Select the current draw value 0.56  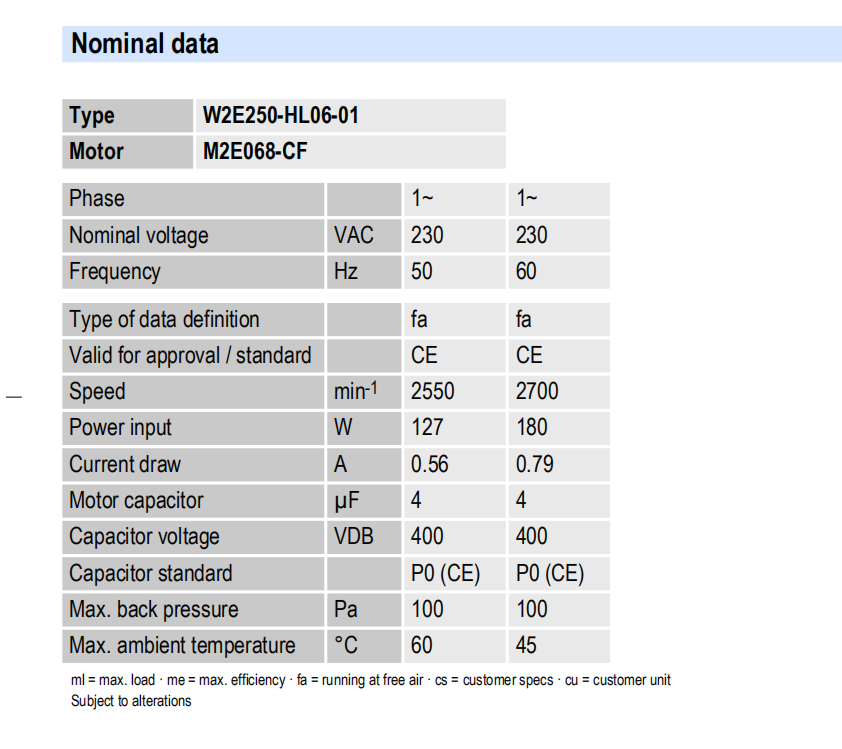click(430, 465)
